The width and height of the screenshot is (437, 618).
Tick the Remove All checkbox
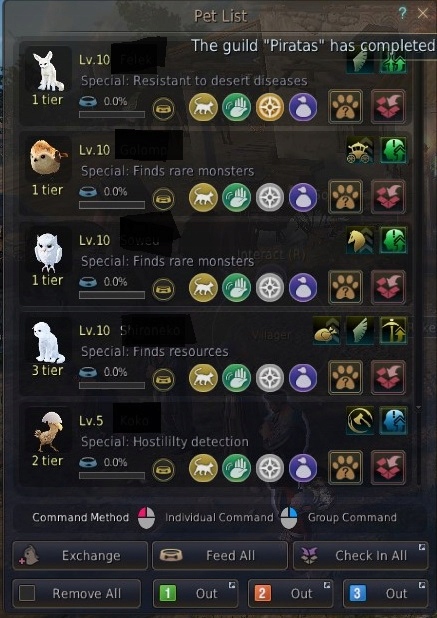[x=27, y=593]
